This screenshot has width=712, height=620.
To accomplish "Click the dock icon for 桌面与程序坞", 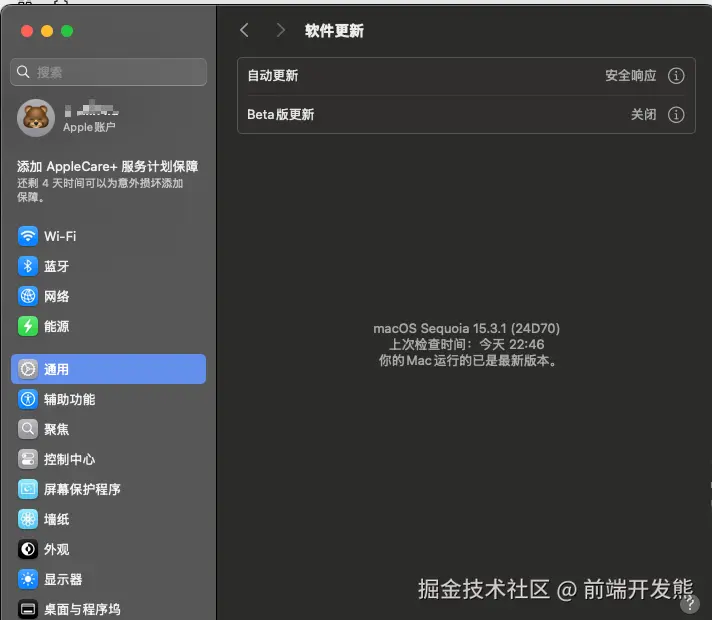I will [x=28, y=609].
